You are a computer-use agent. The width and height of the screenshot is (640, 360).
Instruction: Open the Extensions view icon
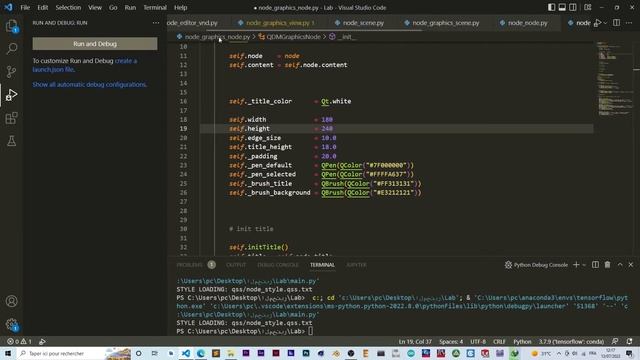point(11,118)
